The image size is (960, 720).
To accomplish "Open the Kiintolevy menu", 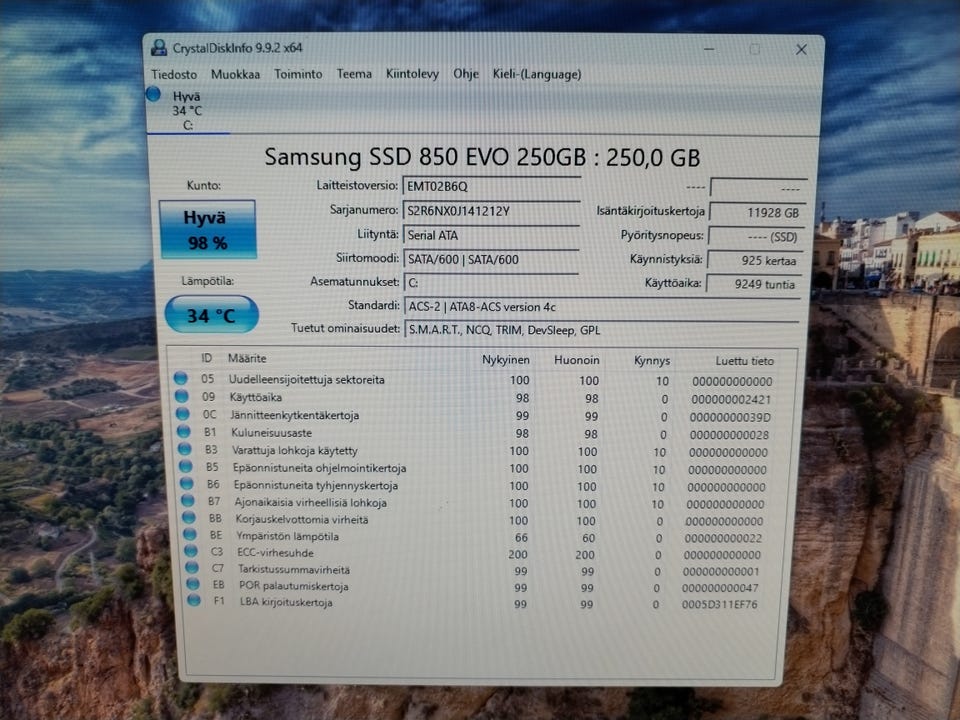I will point(412,73).
